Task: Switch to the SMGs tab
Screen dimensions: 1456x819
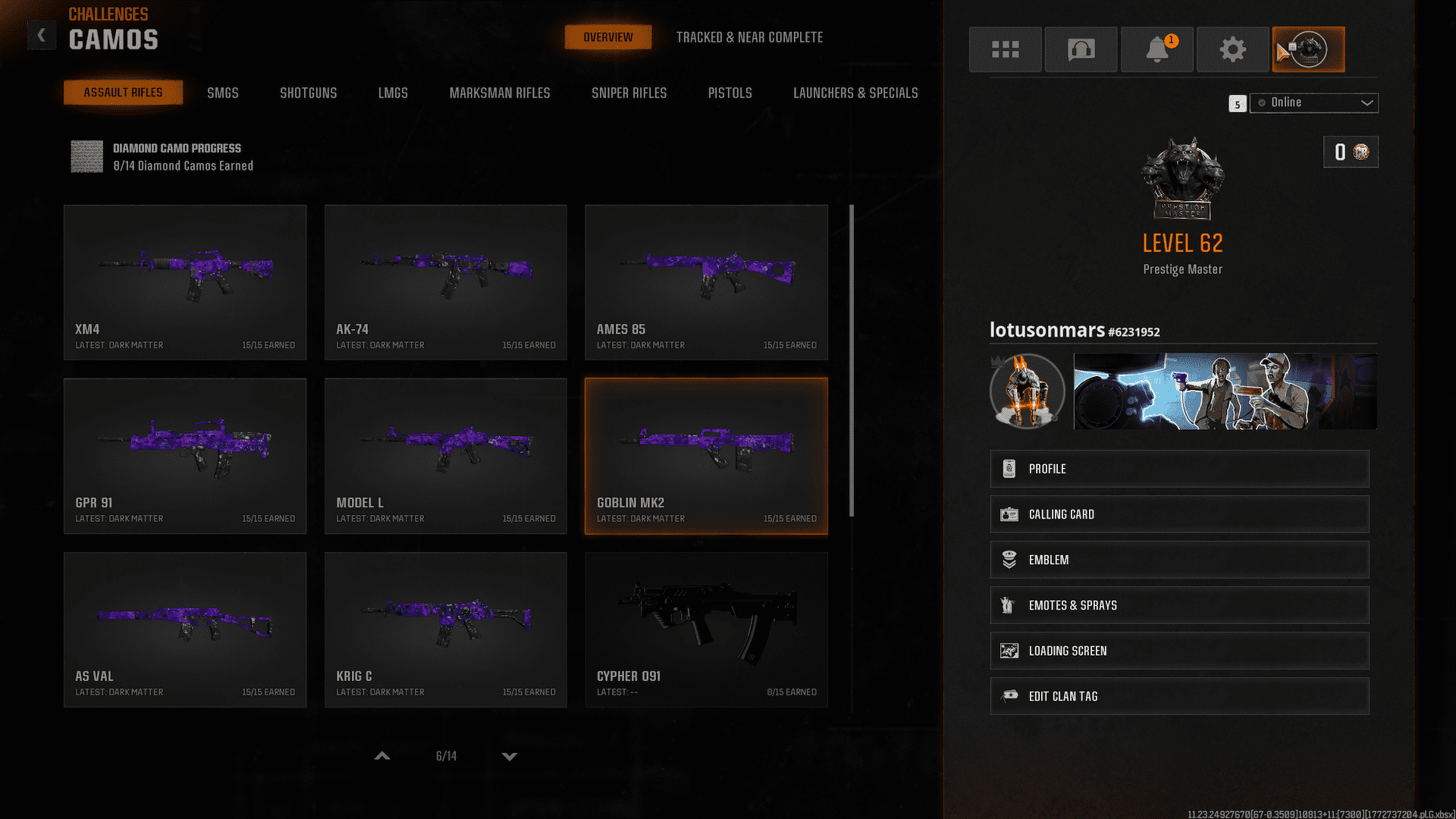Action: tap(222, 93)
